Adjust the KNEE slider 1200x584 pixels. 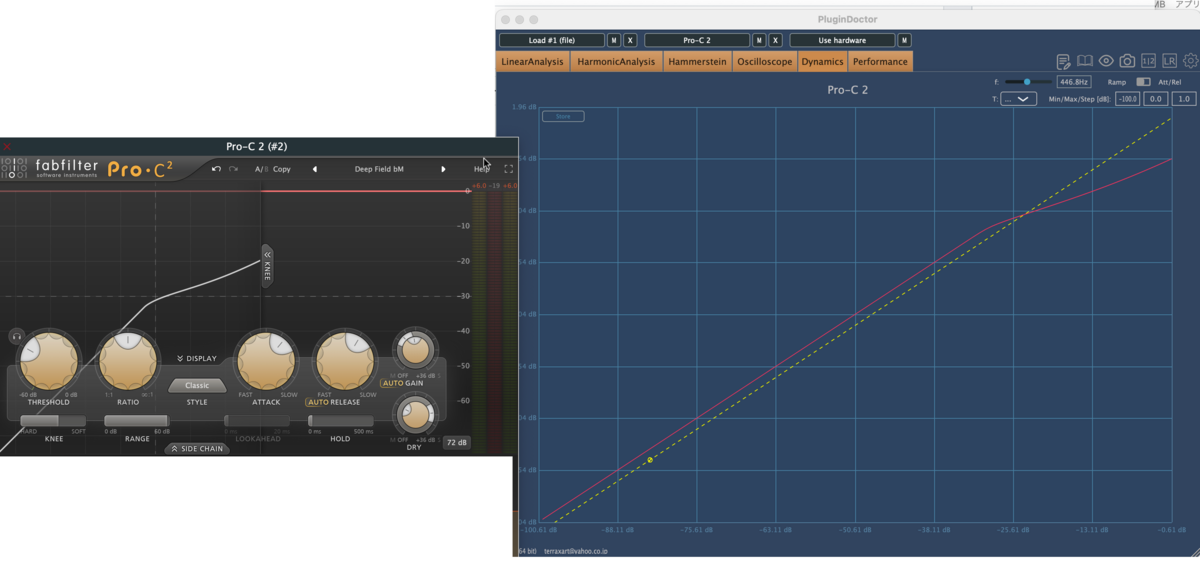point(54,421)
